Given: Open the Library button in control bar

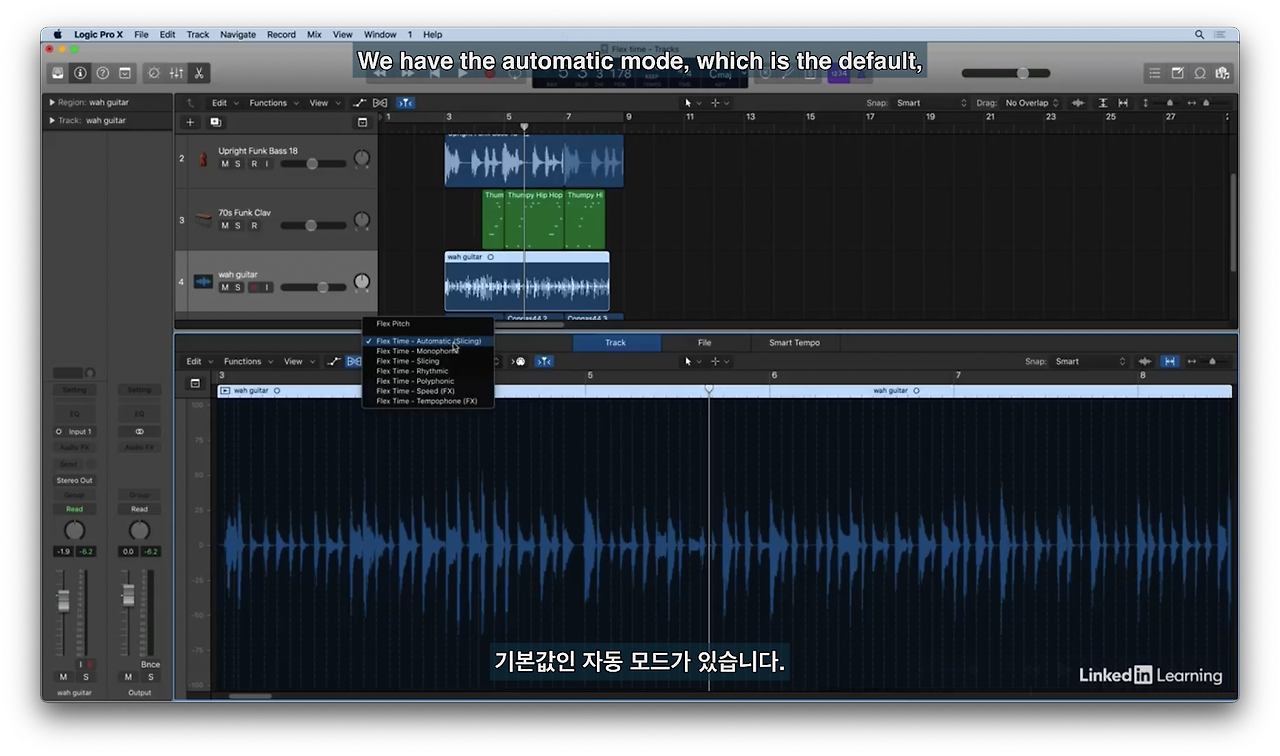Looking at the screenshot, I should [x=58, y=73].
